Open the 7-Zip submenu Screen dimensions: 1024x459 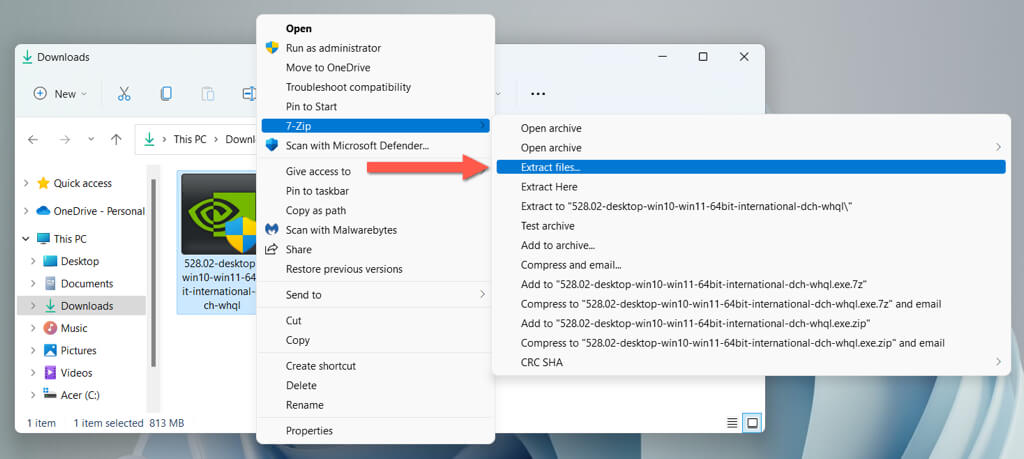point(376,125)
